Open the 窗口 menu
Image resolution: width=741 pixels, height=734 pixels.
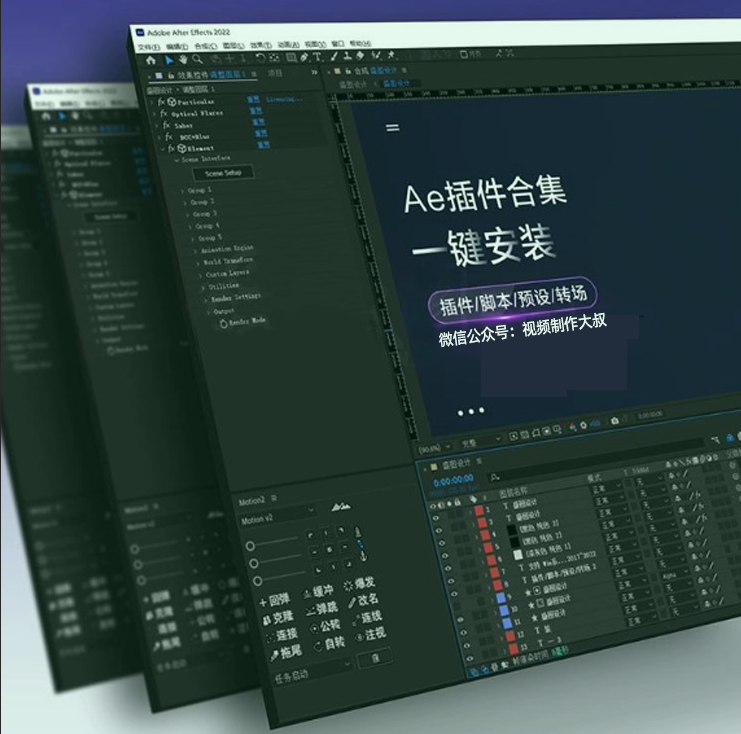(337, 43)
